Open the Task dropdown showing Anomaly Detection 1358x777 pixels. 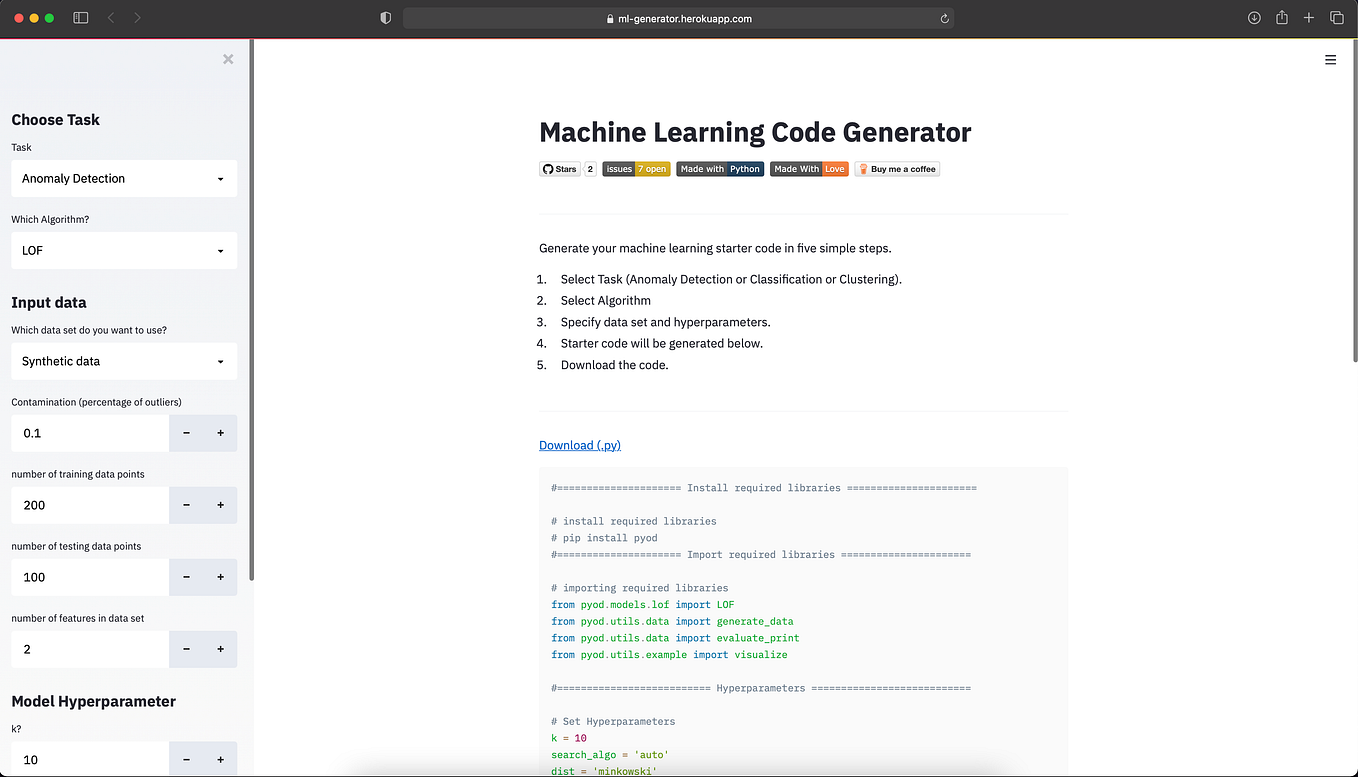click(123, 178)
